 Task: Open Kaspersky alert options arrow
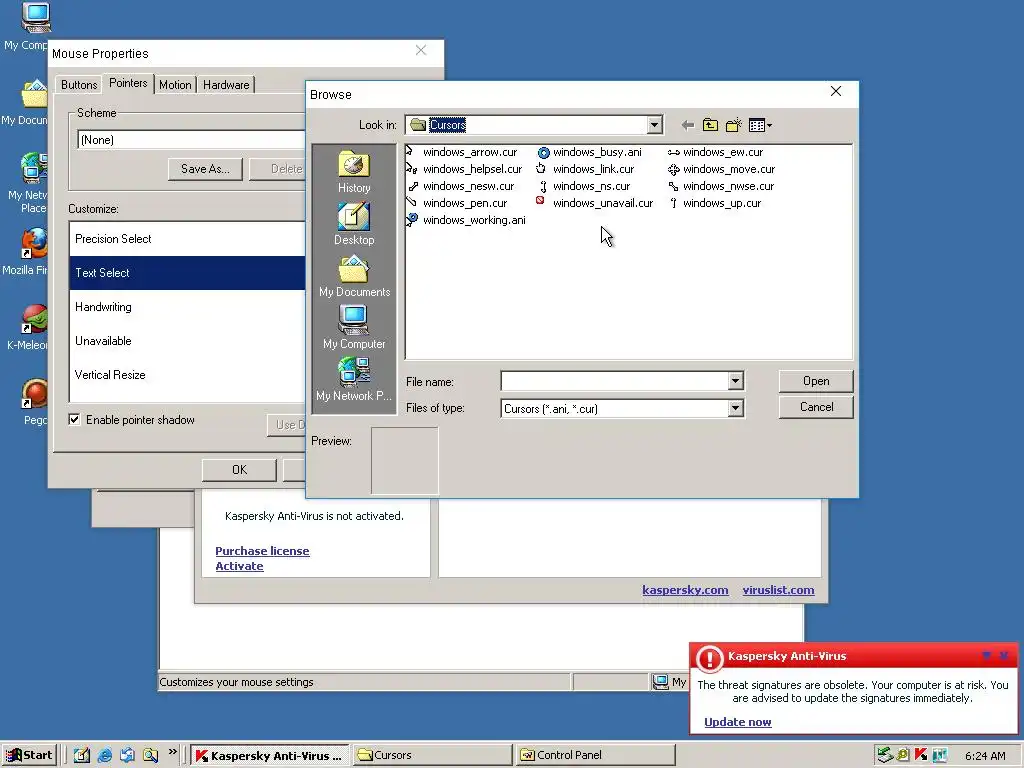click(x=986, y=656)
